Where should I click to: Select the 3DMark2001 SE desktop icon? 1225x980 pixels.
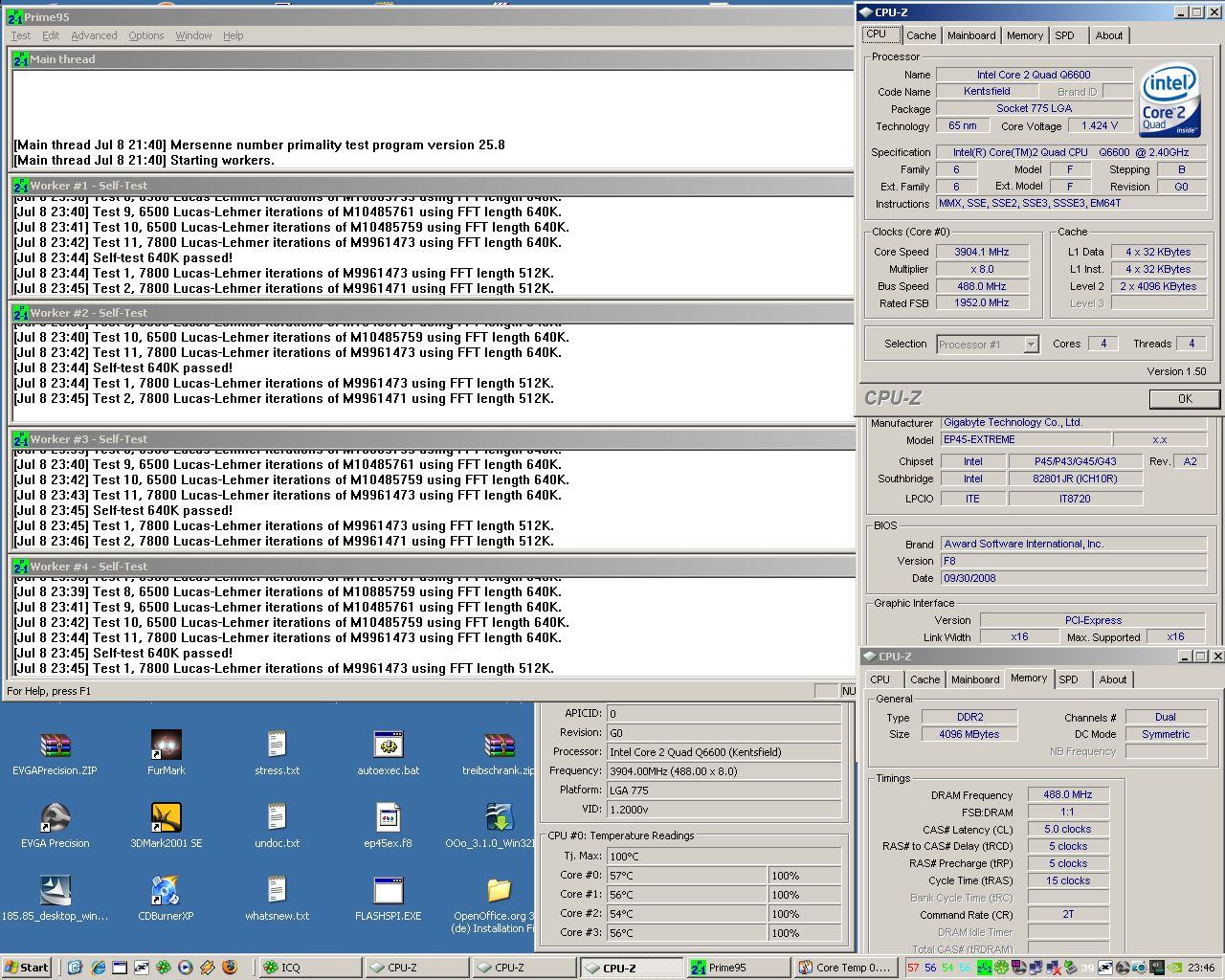167,817
